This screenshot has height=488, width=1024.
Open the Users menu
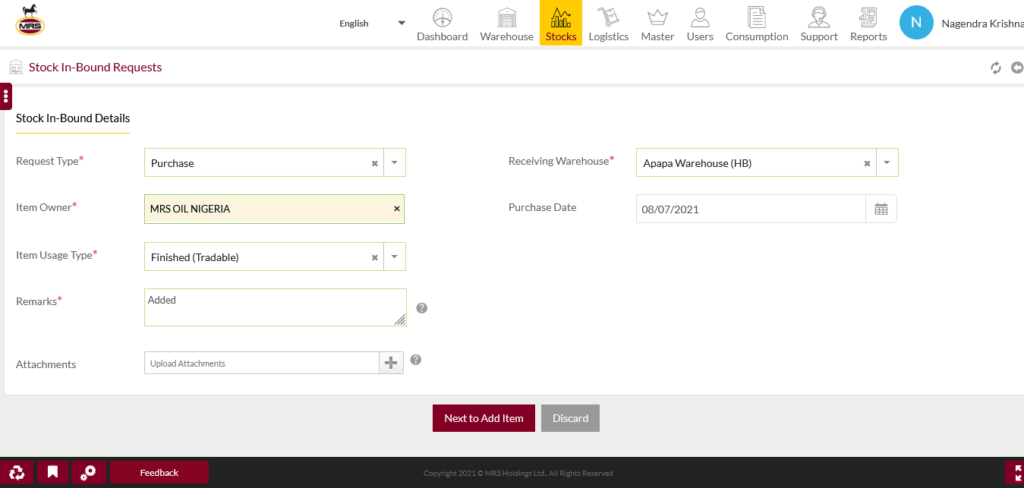click(700, 24)
